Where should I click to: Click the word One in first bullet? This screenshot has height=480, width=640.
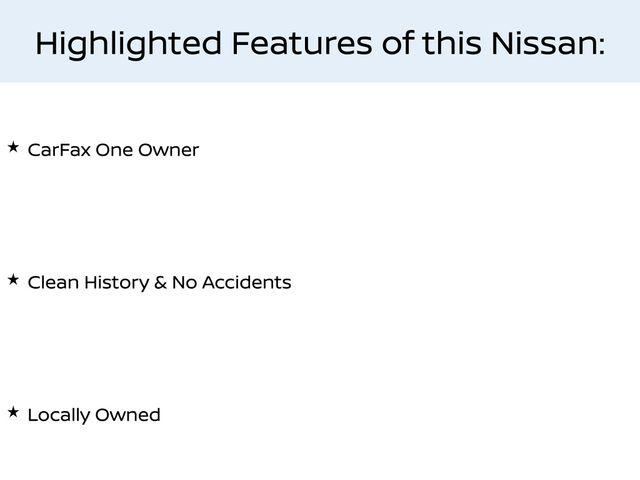(114, 150)
